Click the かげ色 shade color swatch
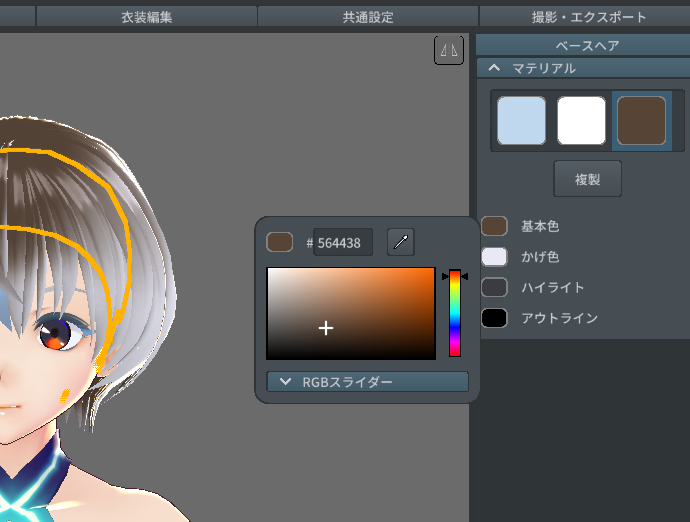The image size is (690, 522). coord(495,257)
